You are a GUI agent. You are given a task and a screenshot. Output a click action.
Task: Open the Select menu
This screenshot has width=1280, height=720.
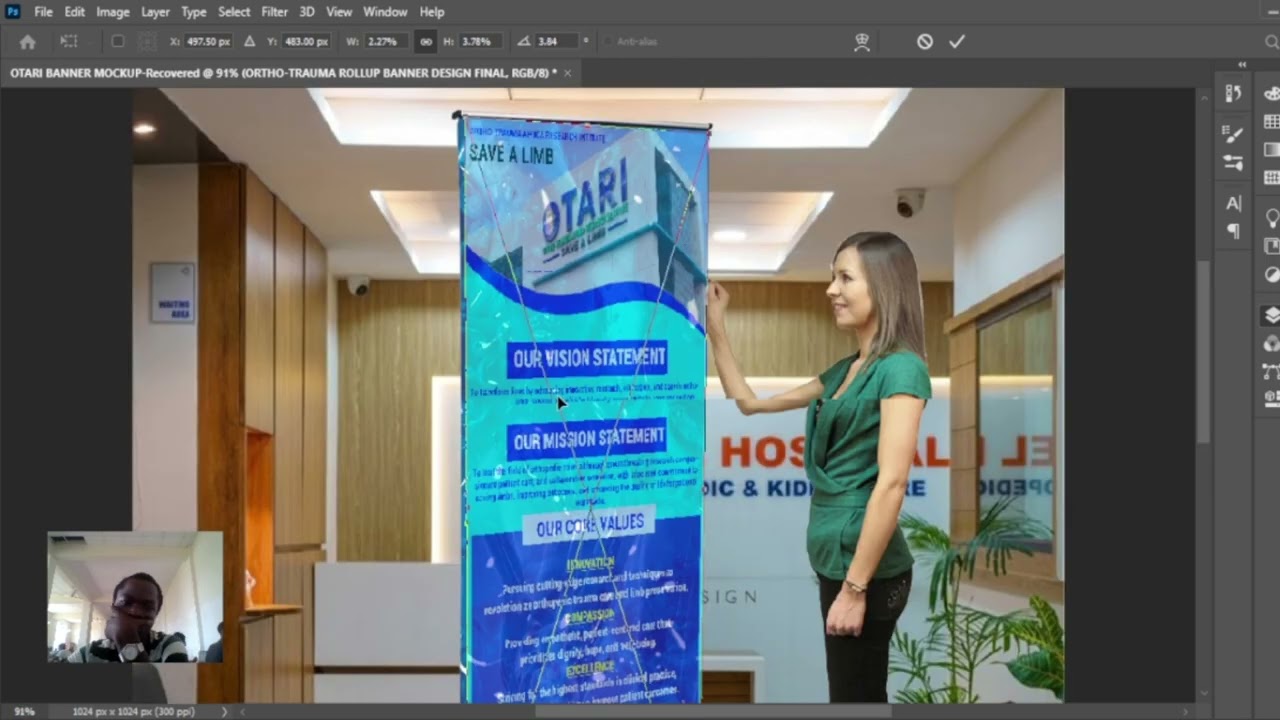tap(234, 12)
